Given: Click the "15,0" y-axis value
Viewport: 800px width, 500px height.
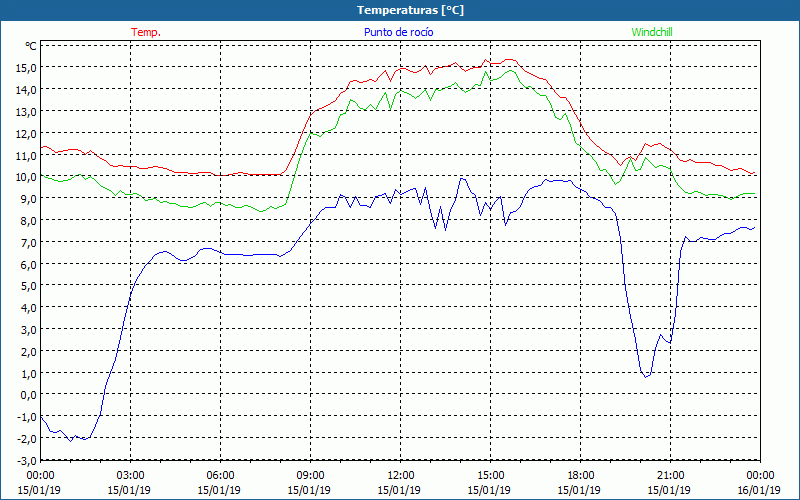Looking at the screenshot, I should coord(27,68).
